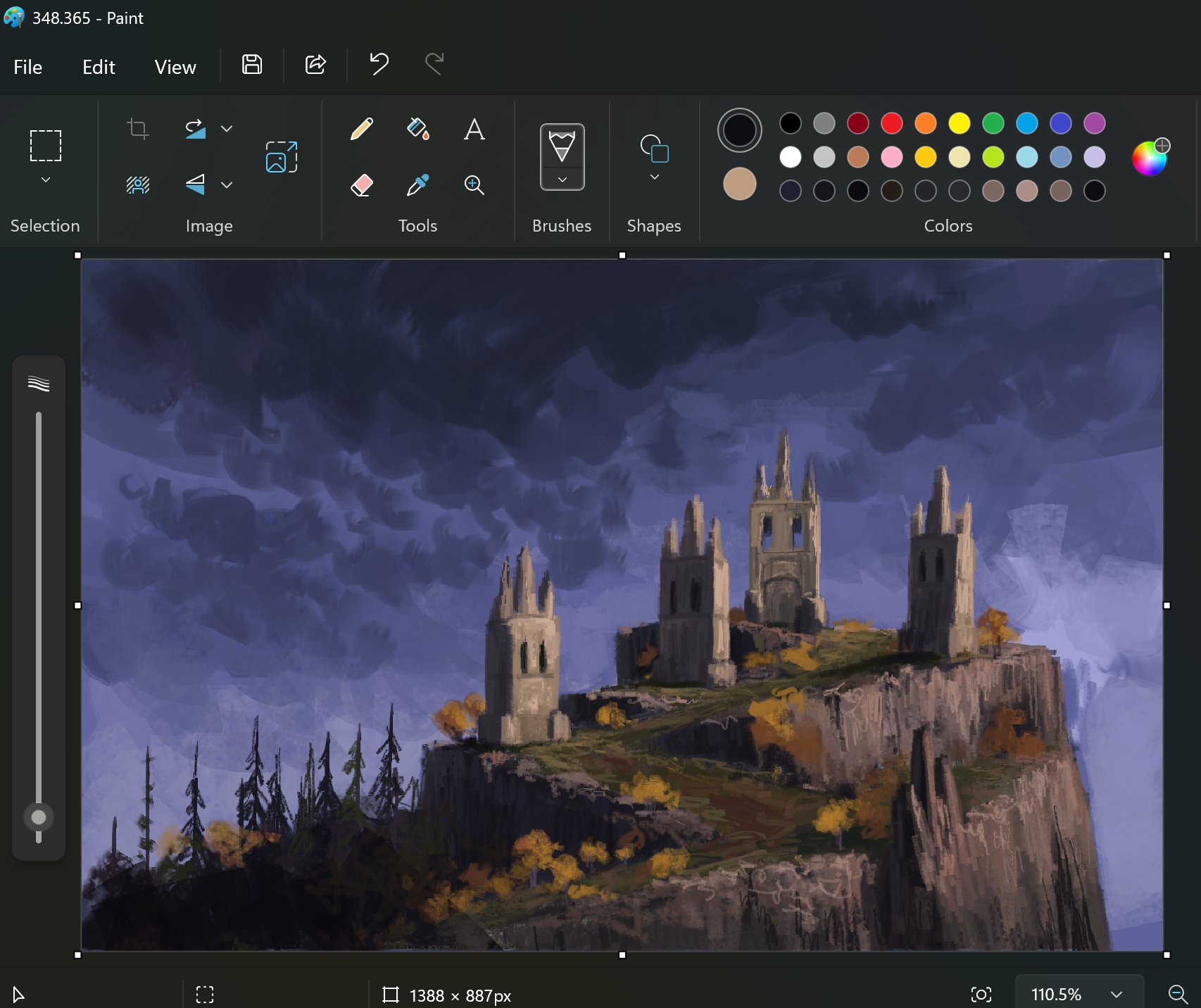Click the Crop tool icon

[138, 129]
